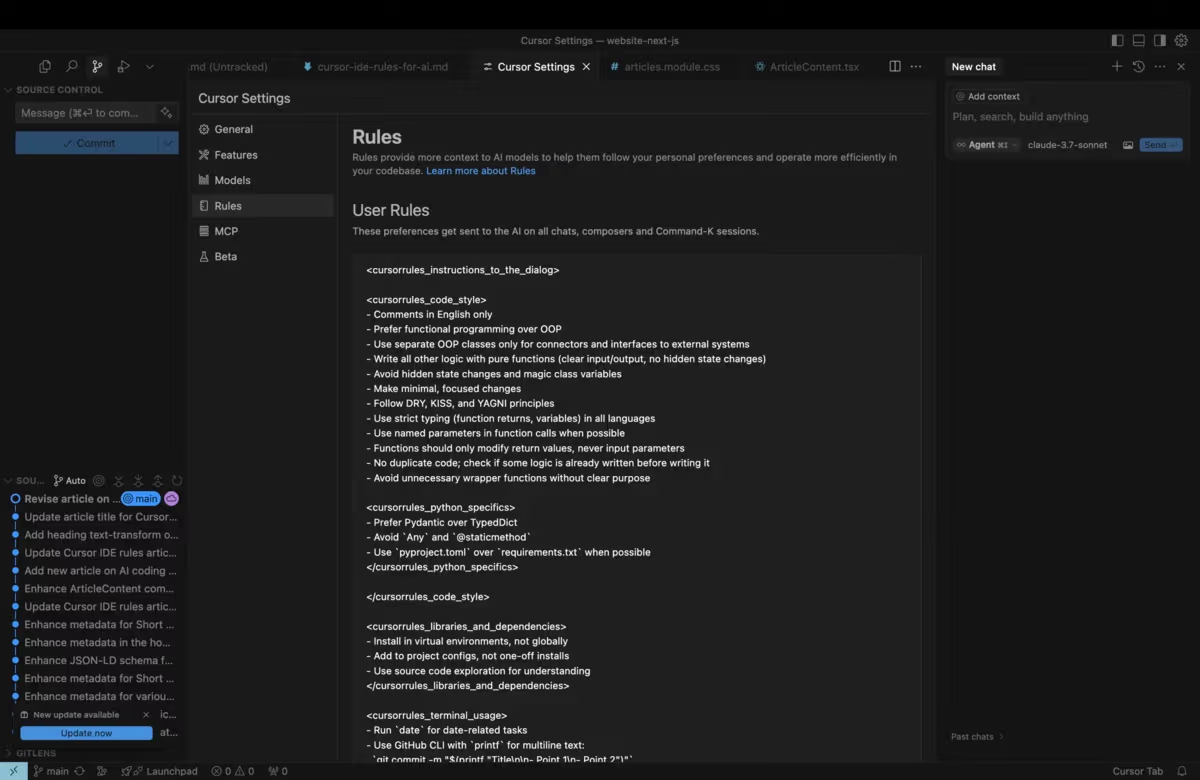Image resolution: width=1200 pixels, height=780 pixels.
Task: Generate commit message with sparkle icon
Action: click(x=166, y=113)
